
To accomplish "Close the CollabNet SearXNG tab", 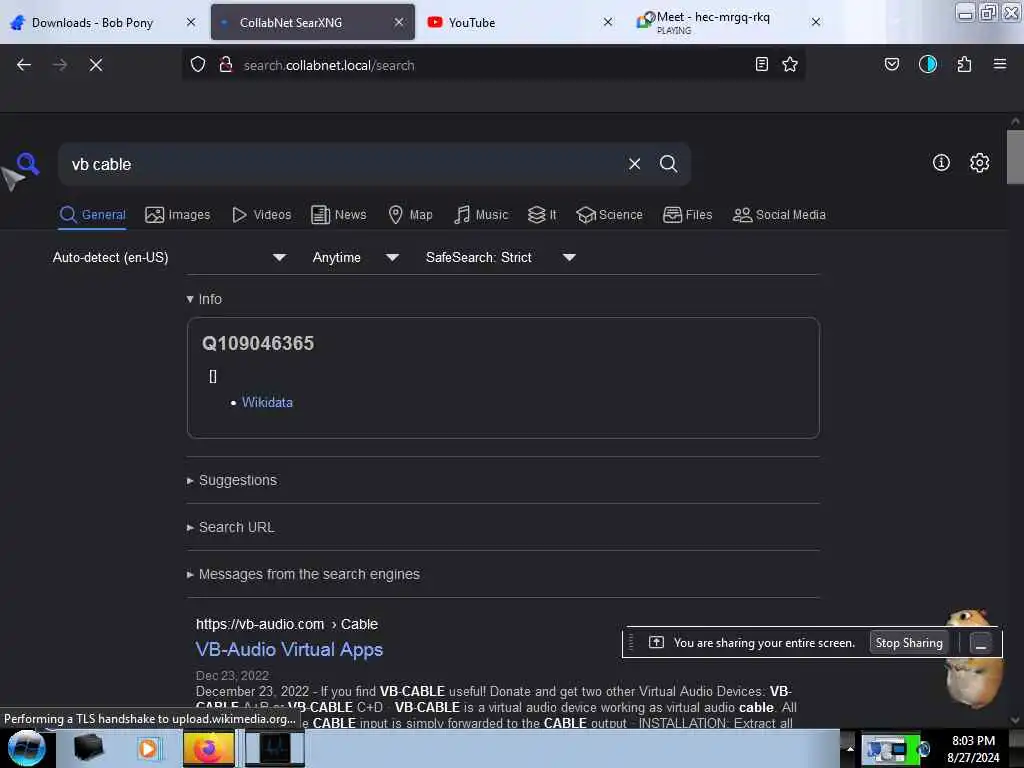I will (398, 22).
